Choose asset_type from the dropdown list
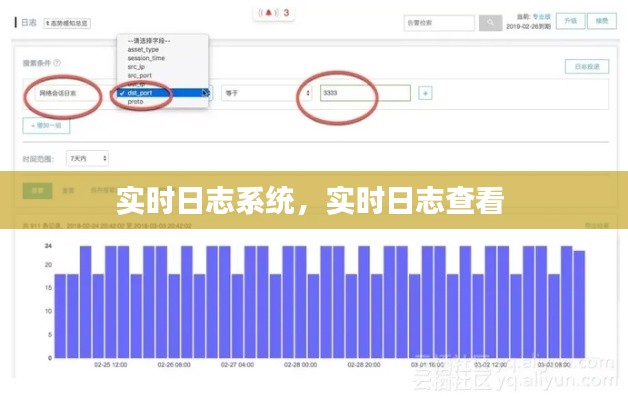Screen dimensions: 628x400 pos(143,48)
